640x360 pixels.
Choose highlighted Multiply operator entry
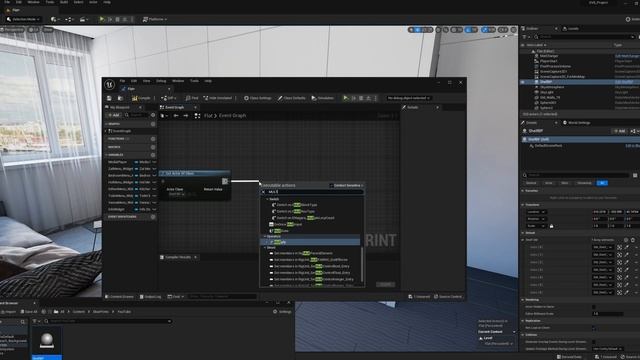click(310, 242)
